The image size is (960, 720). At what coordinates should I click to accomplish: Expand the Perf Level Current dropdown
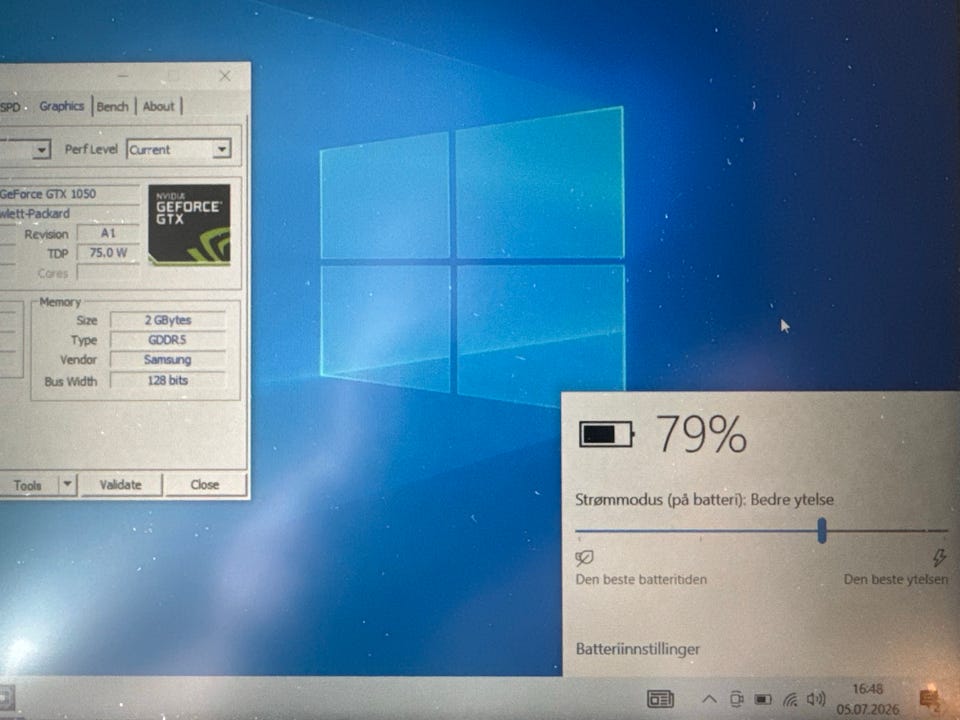point(222,149)
